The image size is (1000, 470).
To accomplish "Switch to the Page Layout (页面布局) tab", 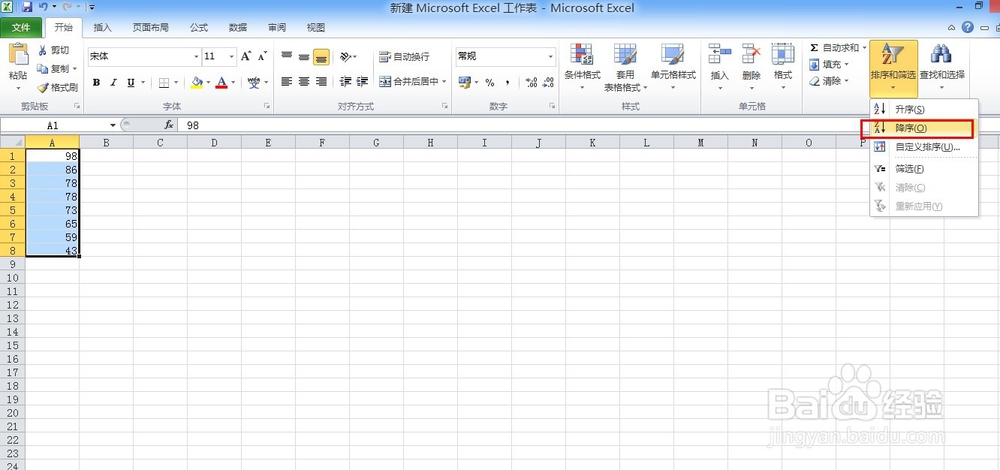I will [x=151, y=27].
